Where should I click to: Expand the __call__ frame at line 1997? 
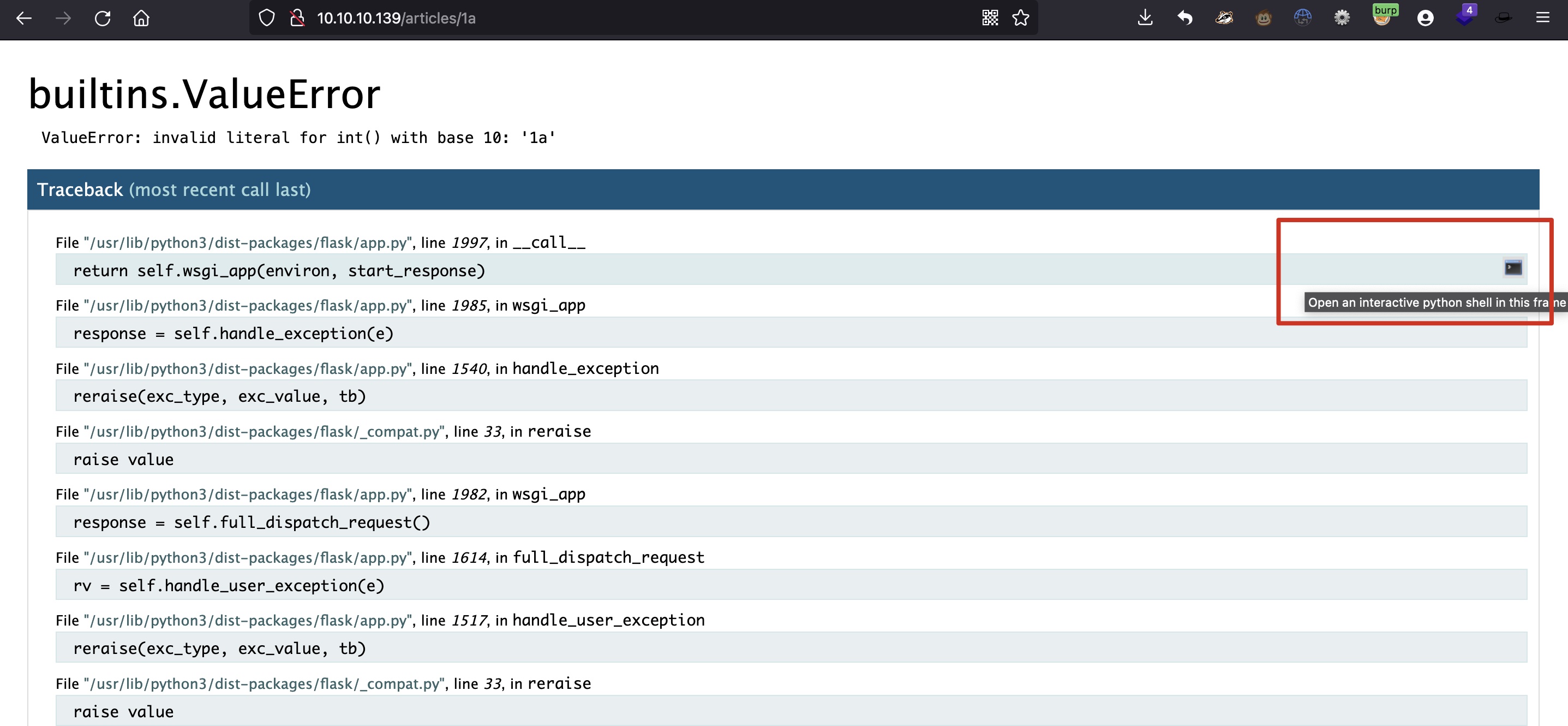[x=279, y=270]
